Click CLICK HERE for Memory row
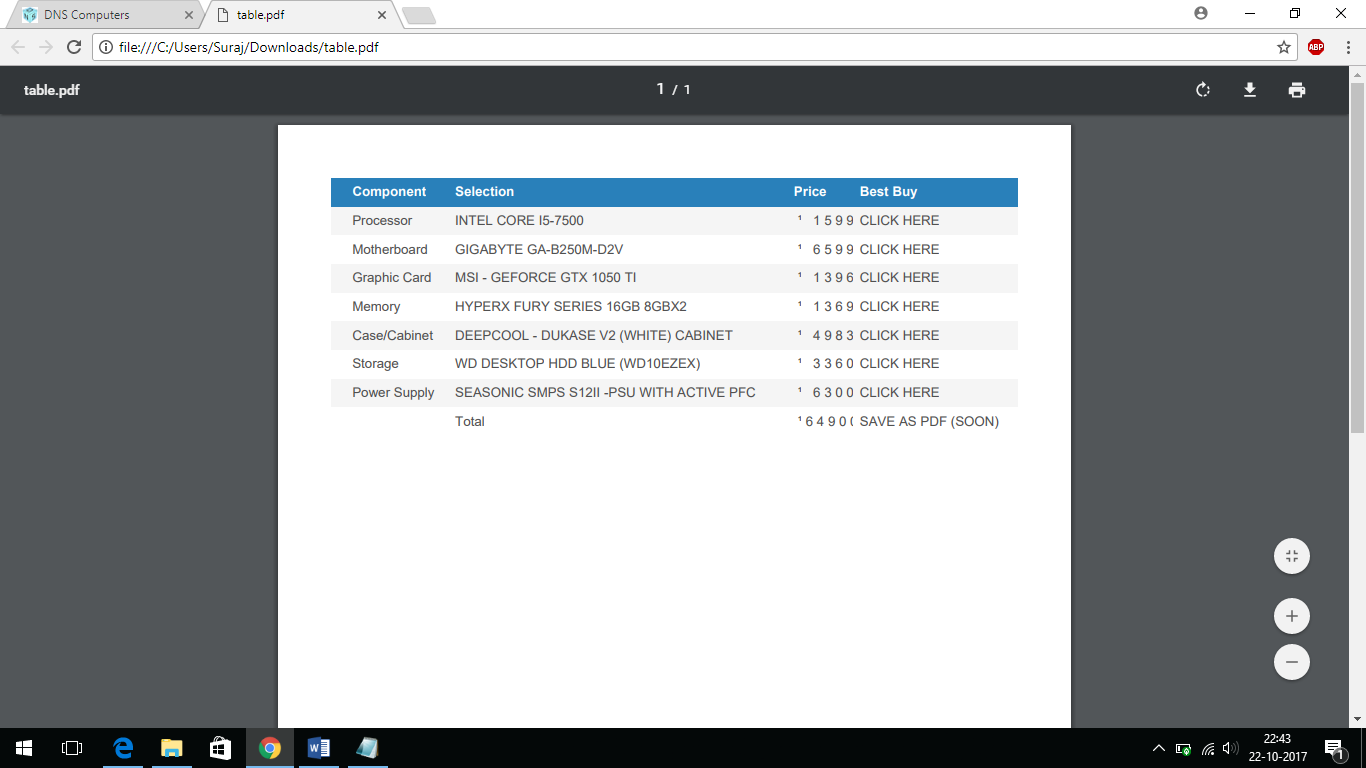This screenshot has width=1366, height=768. [x=899, y=306]
